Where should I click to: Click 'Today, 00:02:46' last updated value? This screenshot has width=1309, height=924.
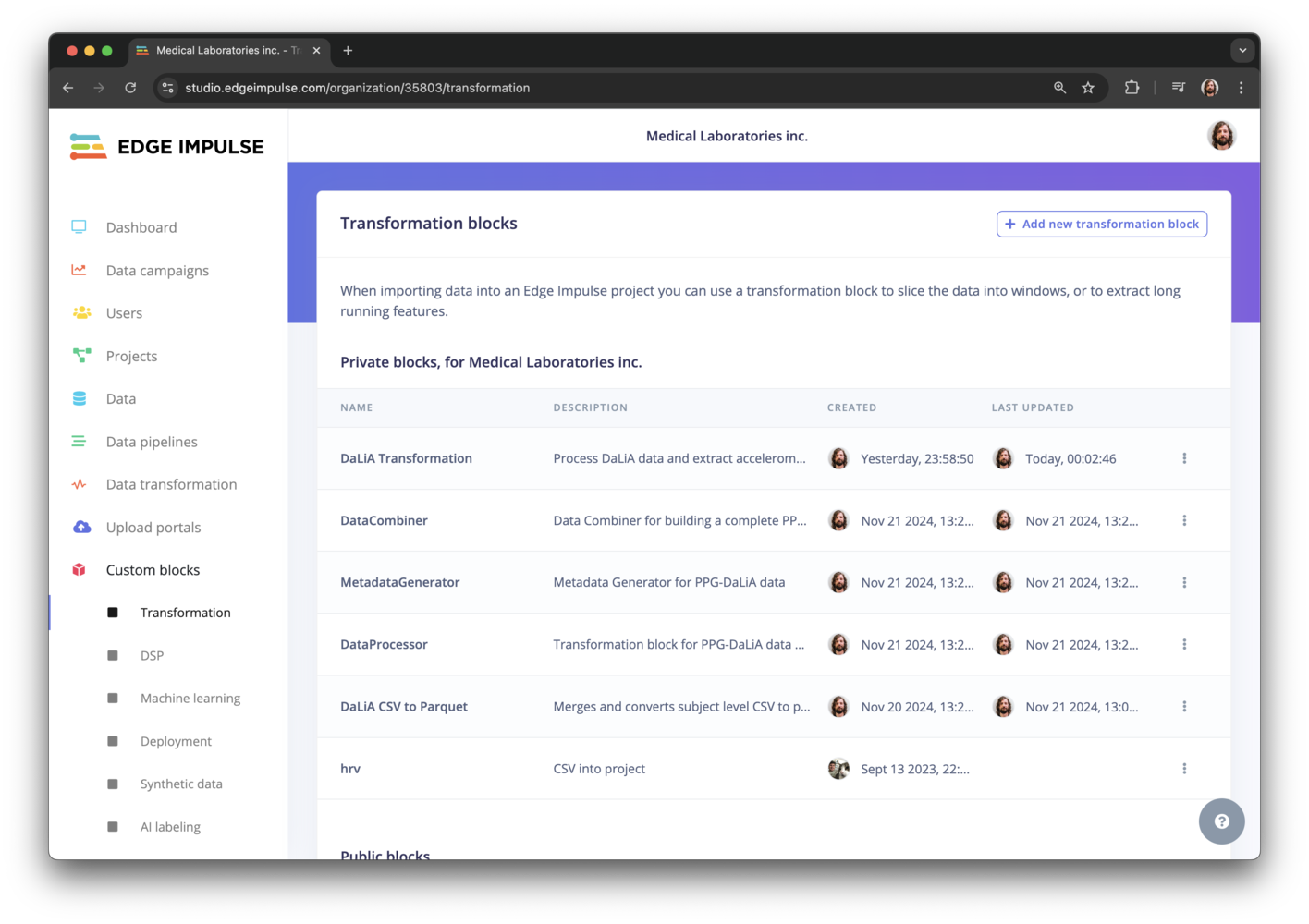pyautogui.click(x=1070, y=458)
